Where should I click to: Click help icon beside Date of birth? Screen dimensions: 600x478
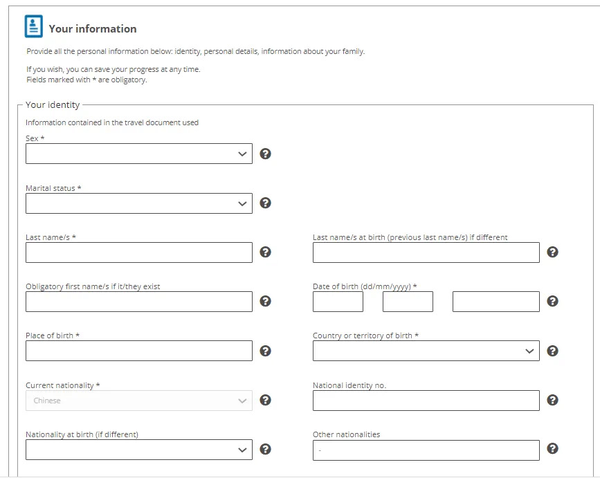pyautogui.click(x=553, y=301)
